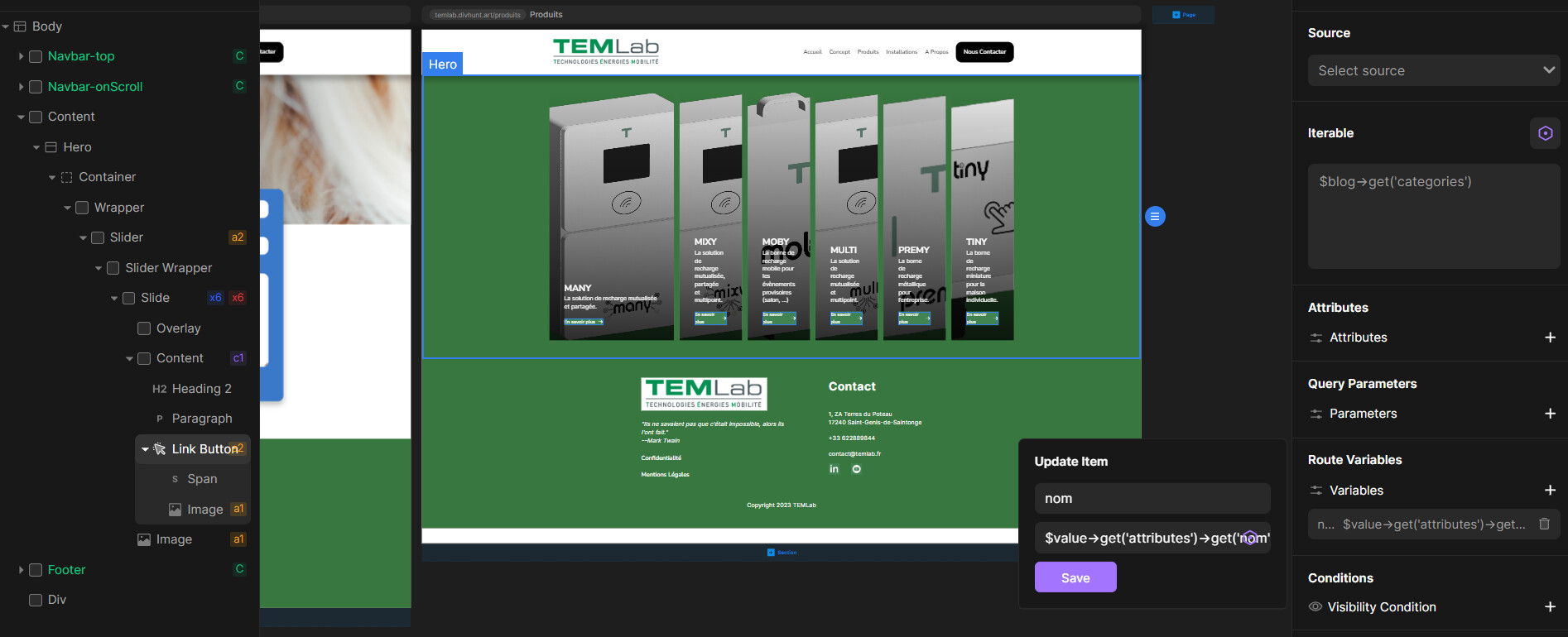Image resolution: width=1568 pixels, height=637 pixels.
Task: Click the Produits nav link on page
Action: pos(868,52)
